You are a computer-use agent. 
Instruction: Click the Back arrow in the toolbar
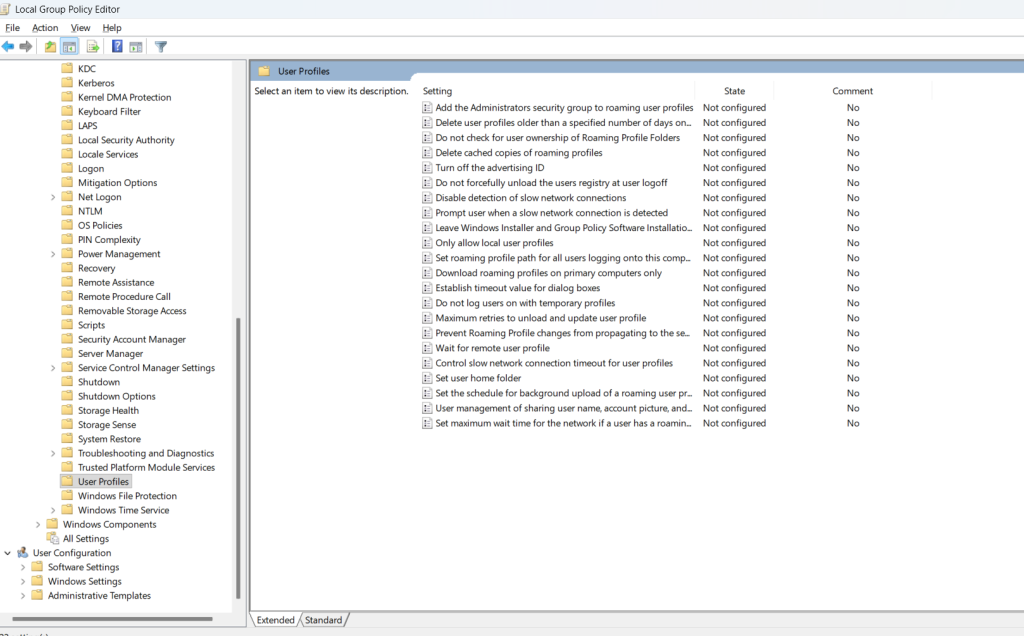(9, 47)
